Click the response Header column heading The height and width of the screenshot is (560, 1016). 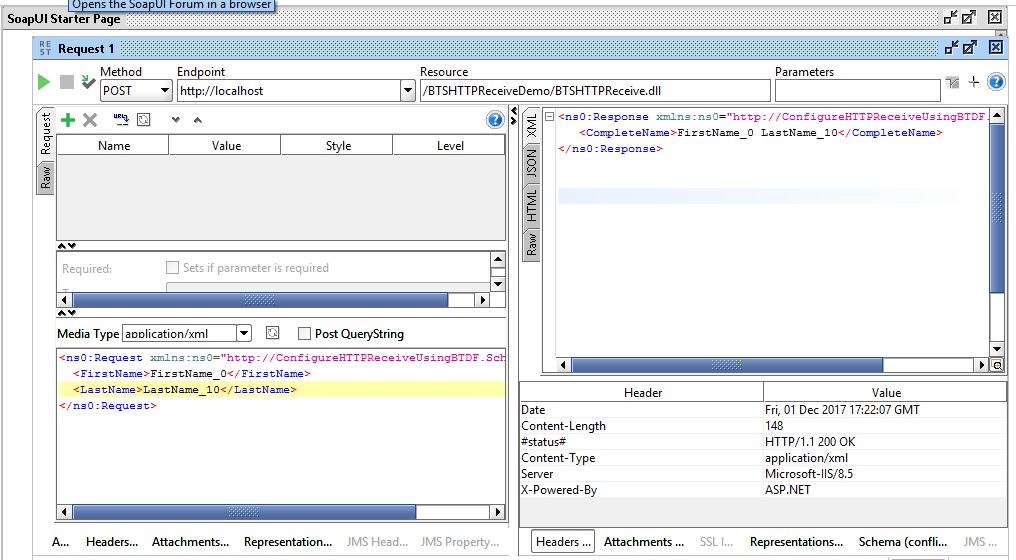[642, 393]
